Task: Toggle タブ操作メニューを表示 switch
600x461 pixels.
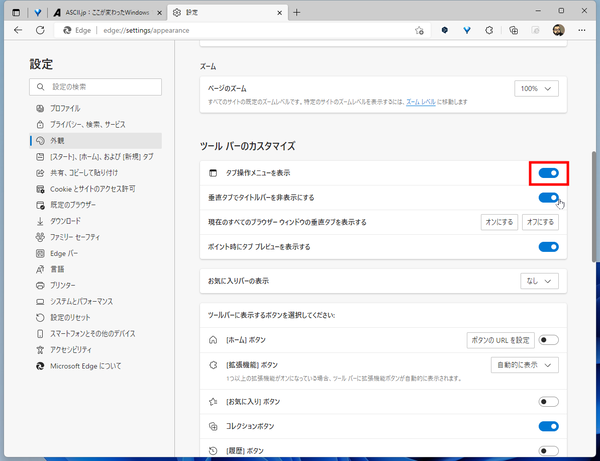Action: 548,173
